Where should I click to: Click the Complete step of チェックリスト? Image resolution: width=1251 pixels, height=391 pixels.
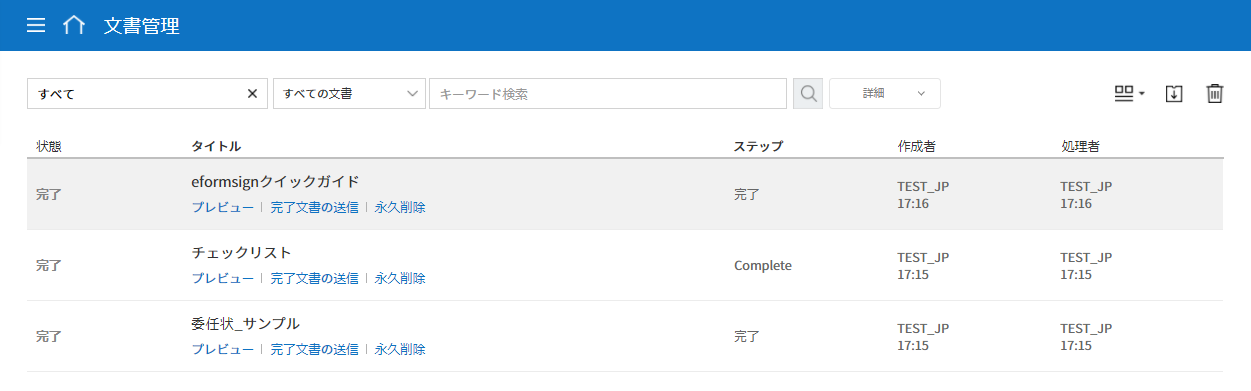[763, 266]
